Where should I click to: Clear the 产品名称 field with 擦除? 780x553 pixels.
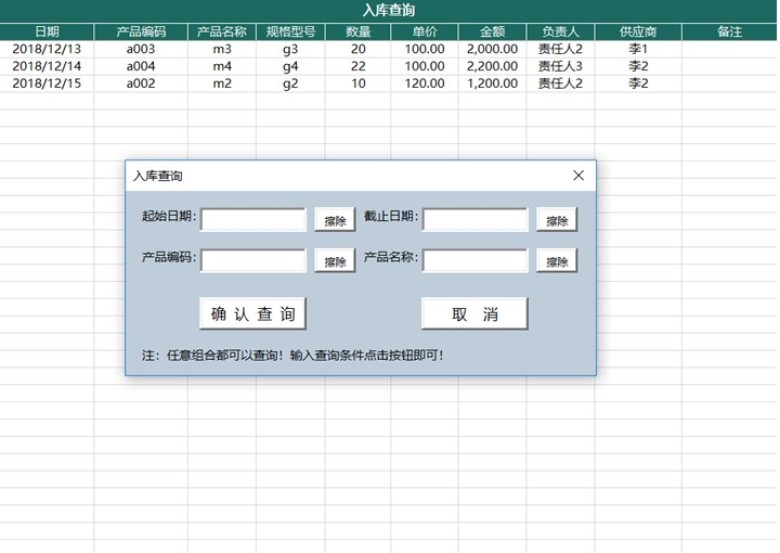pyautogui.click(x=557, y=261)
